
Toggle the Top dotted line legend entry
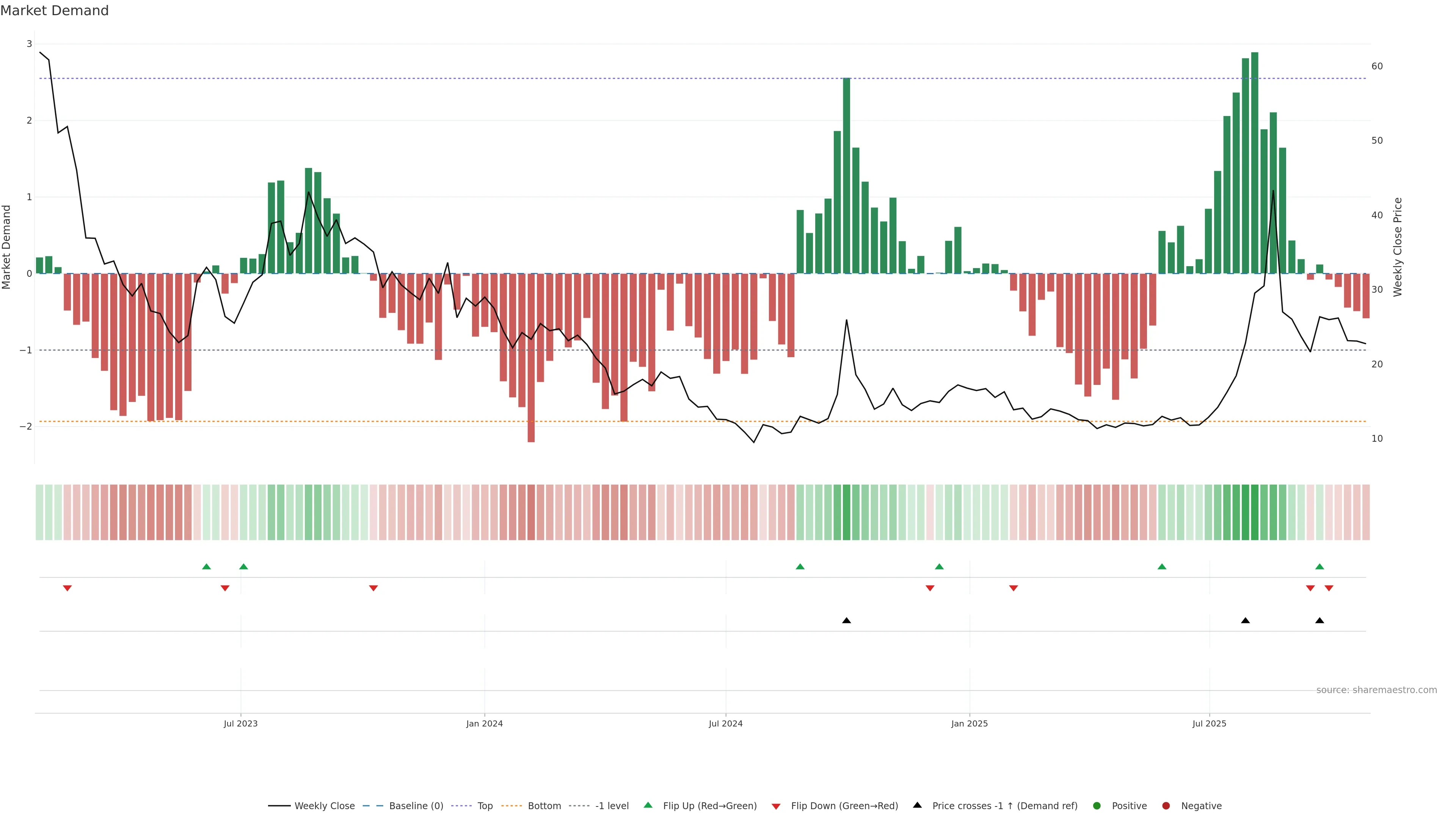coord(485,805)
